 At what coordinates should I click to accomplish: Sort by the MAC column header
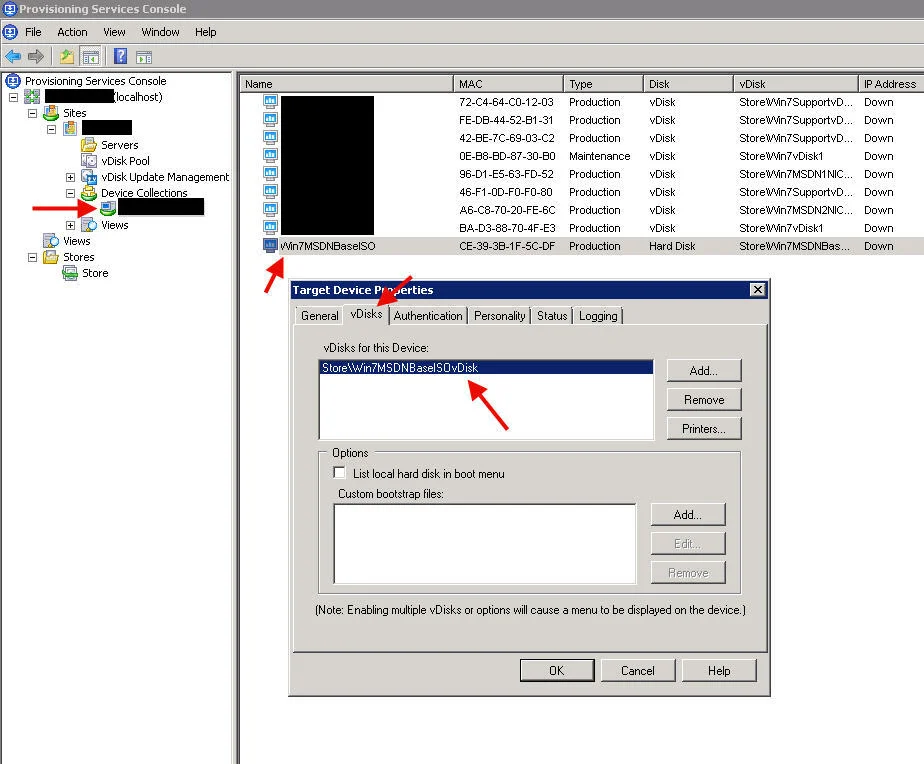[508, 84]
